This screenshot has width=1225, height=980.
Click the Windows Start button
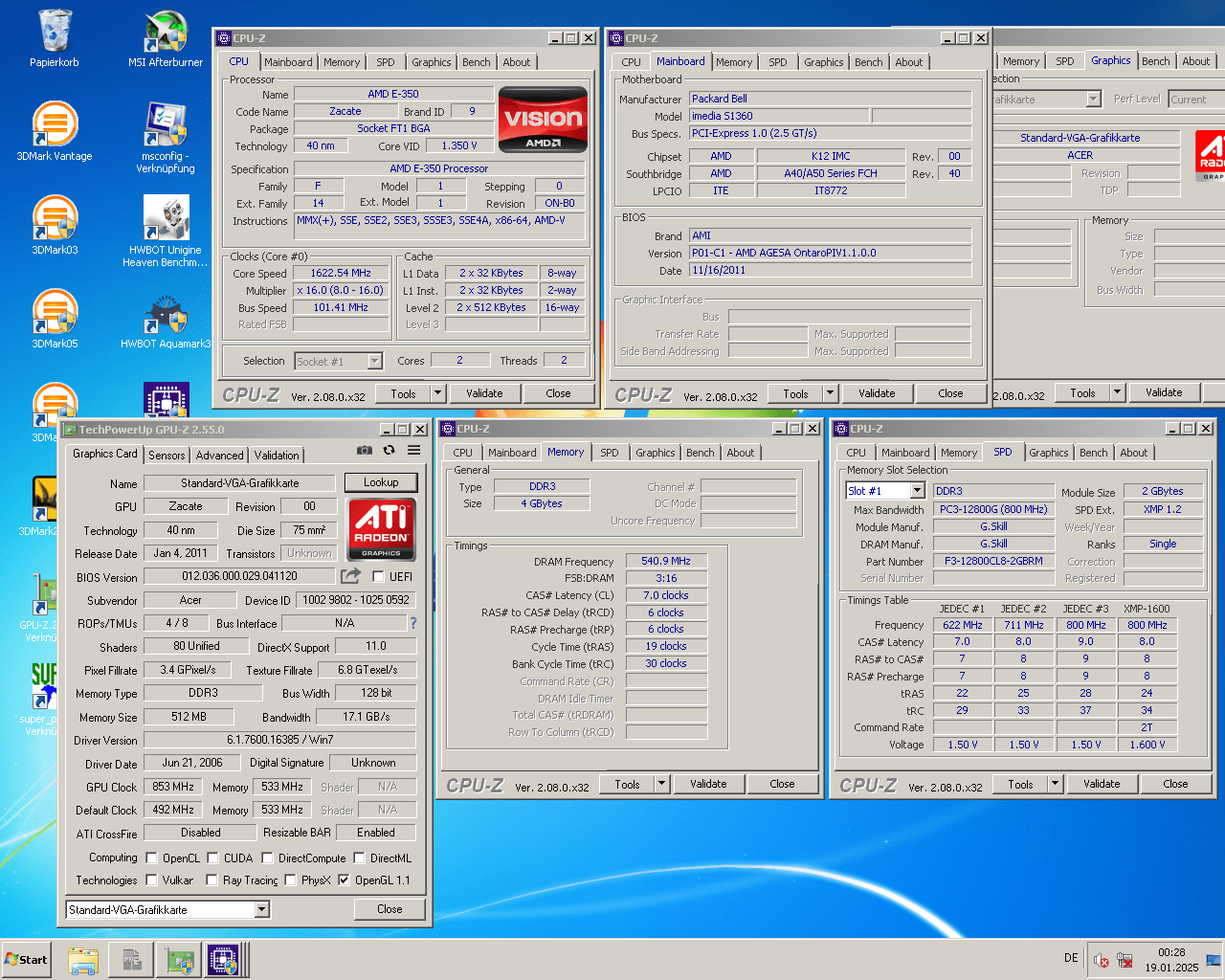27,959
